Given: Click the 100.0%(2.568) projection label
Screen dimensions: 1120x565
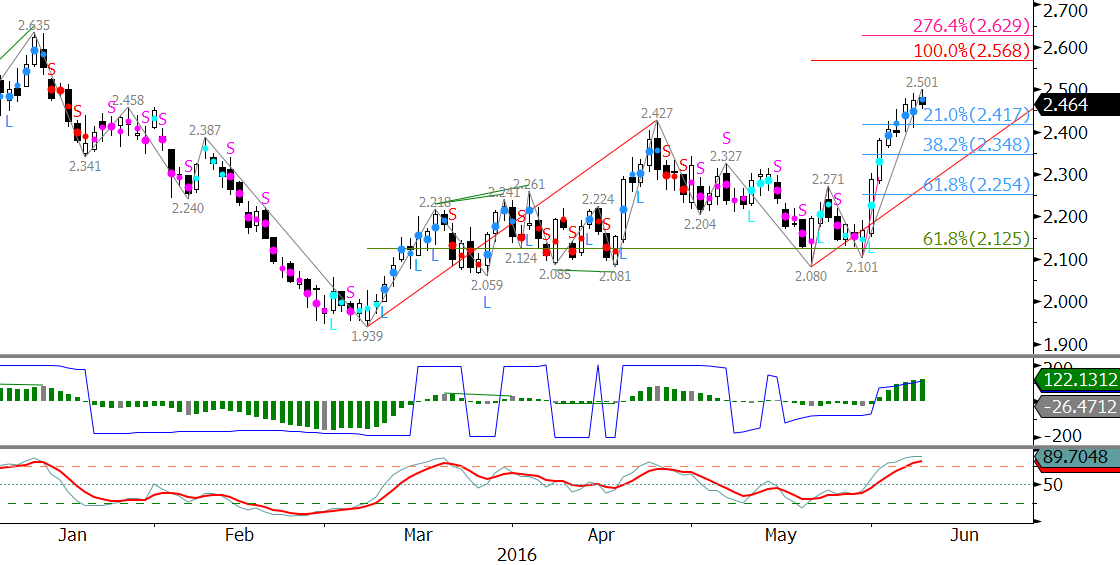Looking at the screenshot, I should pos(971,51).
